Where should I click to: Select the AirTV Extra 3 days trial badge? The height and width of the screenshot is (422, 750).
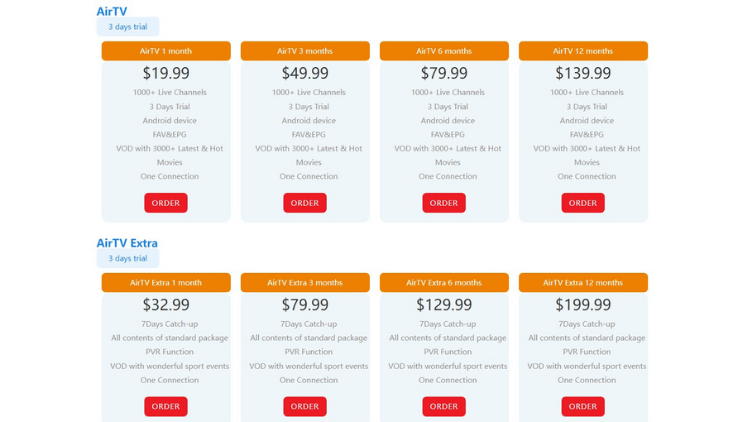128,259
